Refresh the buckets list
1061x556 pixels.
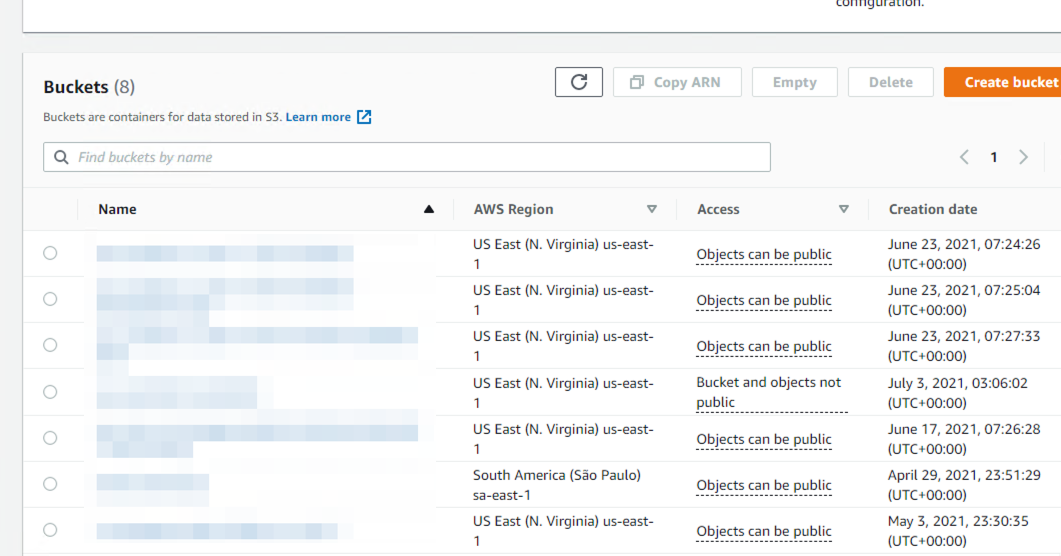point(579,83)
